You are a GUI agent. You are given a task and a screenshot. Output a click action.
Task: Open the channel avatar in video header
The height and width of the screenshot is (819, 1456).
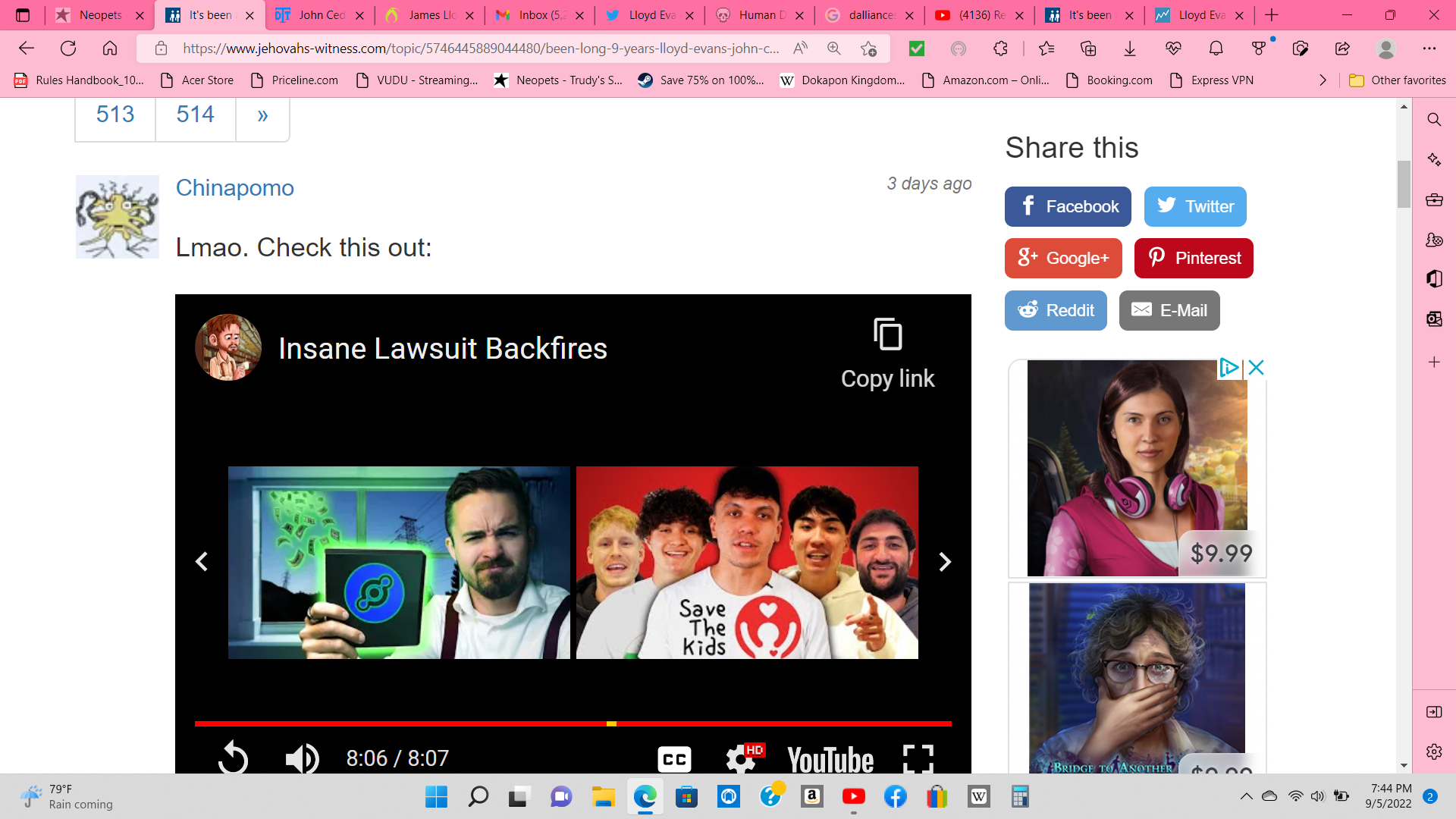coord(228,348)
